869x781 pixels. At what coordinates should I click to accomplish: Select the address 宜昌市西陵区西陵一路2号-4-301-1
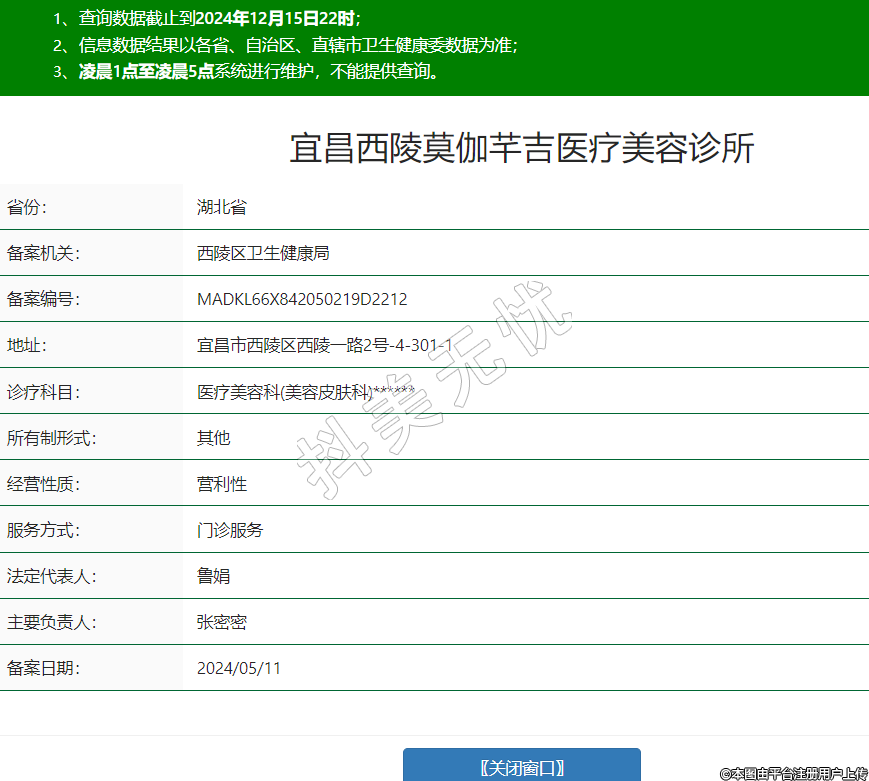324,346
